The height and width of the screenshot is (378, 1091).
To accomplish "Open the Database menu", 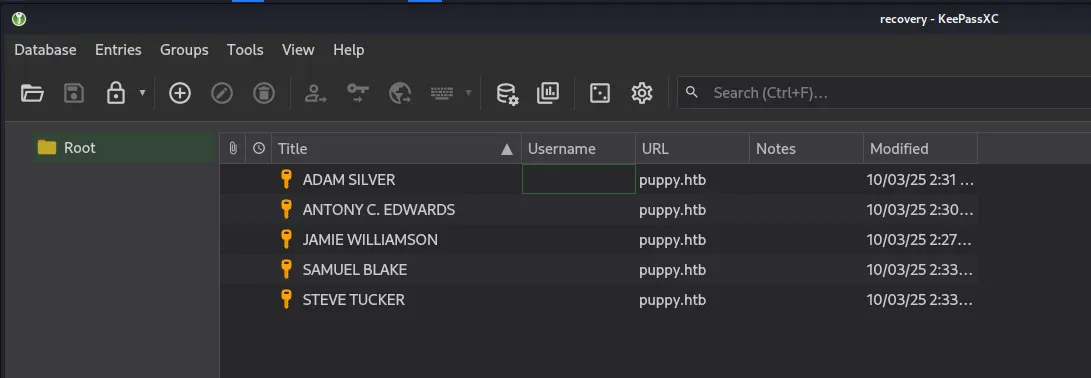I will point(45,49).
